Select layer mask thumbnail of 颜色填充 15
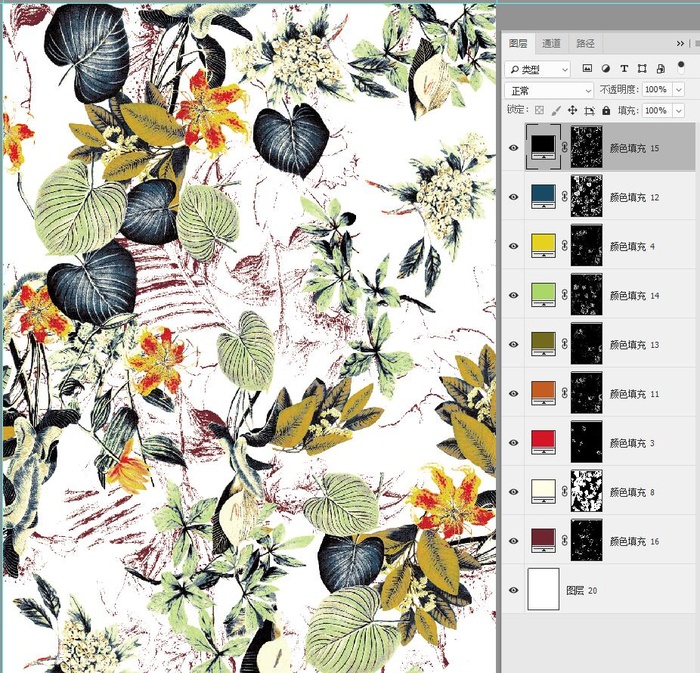Viewport: 700px width, 673px height. pyautogui.click(x=587, y=147)
